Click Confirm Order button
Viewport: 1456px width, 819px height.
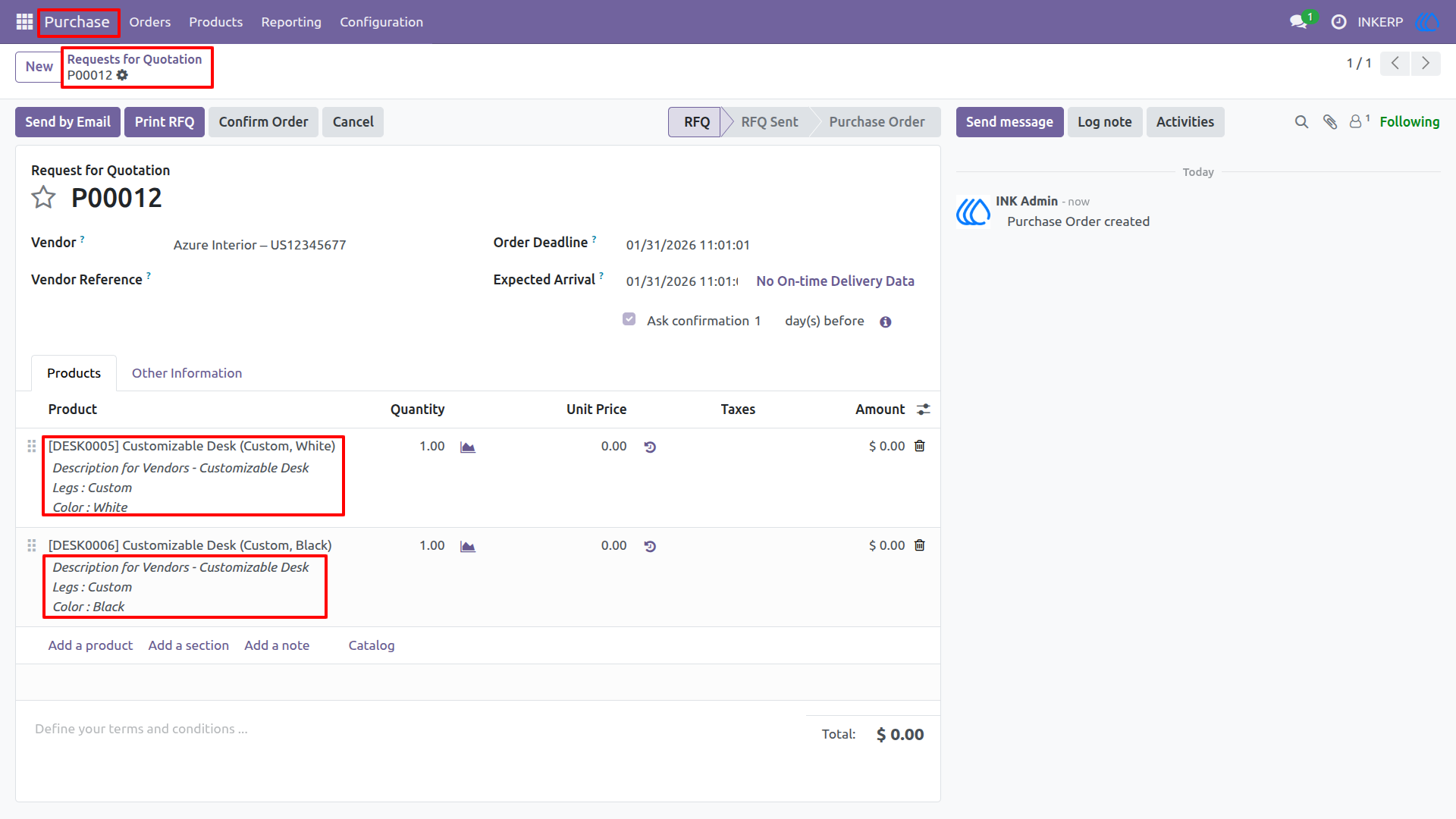click(263, 122)
